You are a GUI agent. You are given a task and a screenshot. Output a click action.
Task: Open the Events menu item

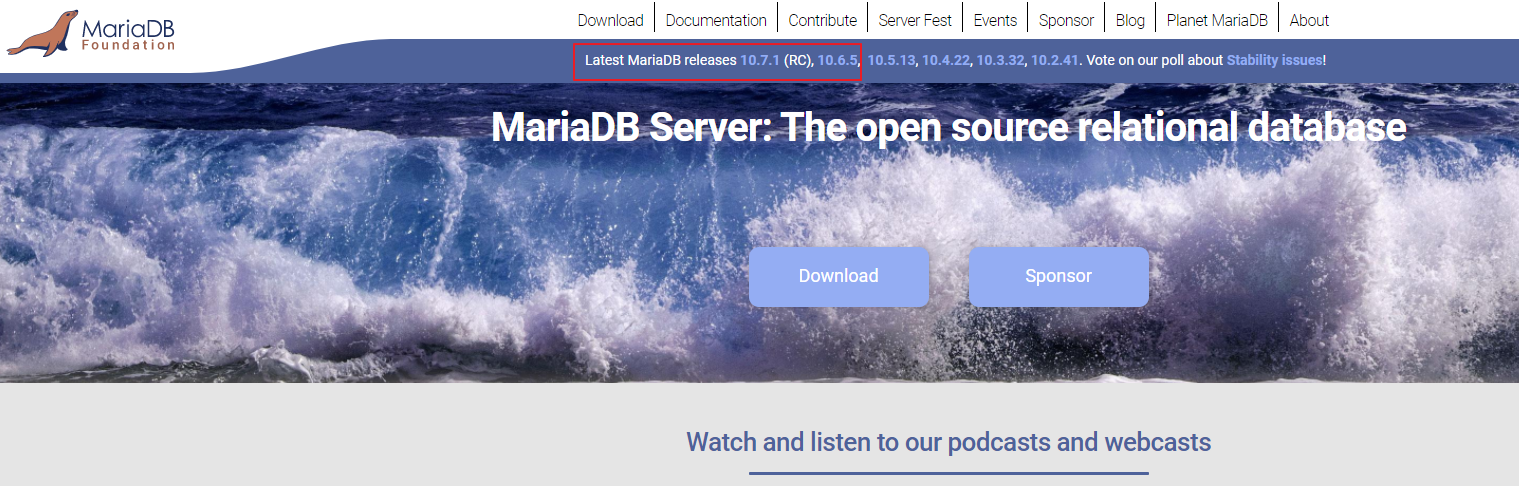click(995, 20)
